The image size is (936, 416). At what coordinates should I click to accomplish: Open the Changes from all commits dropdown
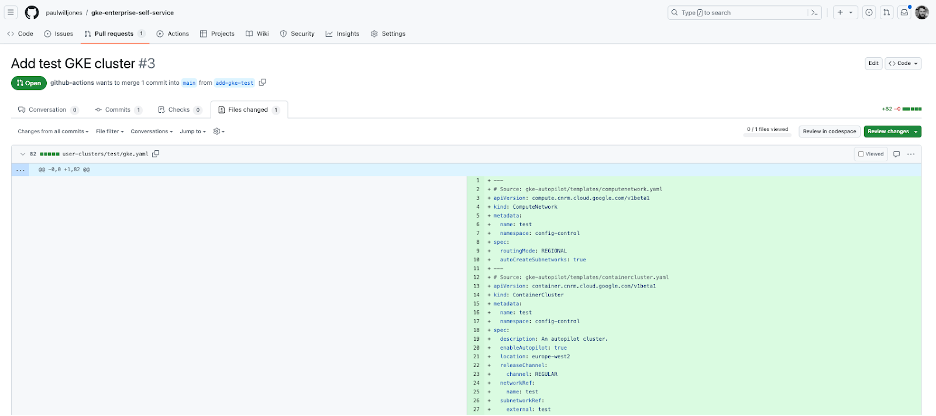pos(53,131)
